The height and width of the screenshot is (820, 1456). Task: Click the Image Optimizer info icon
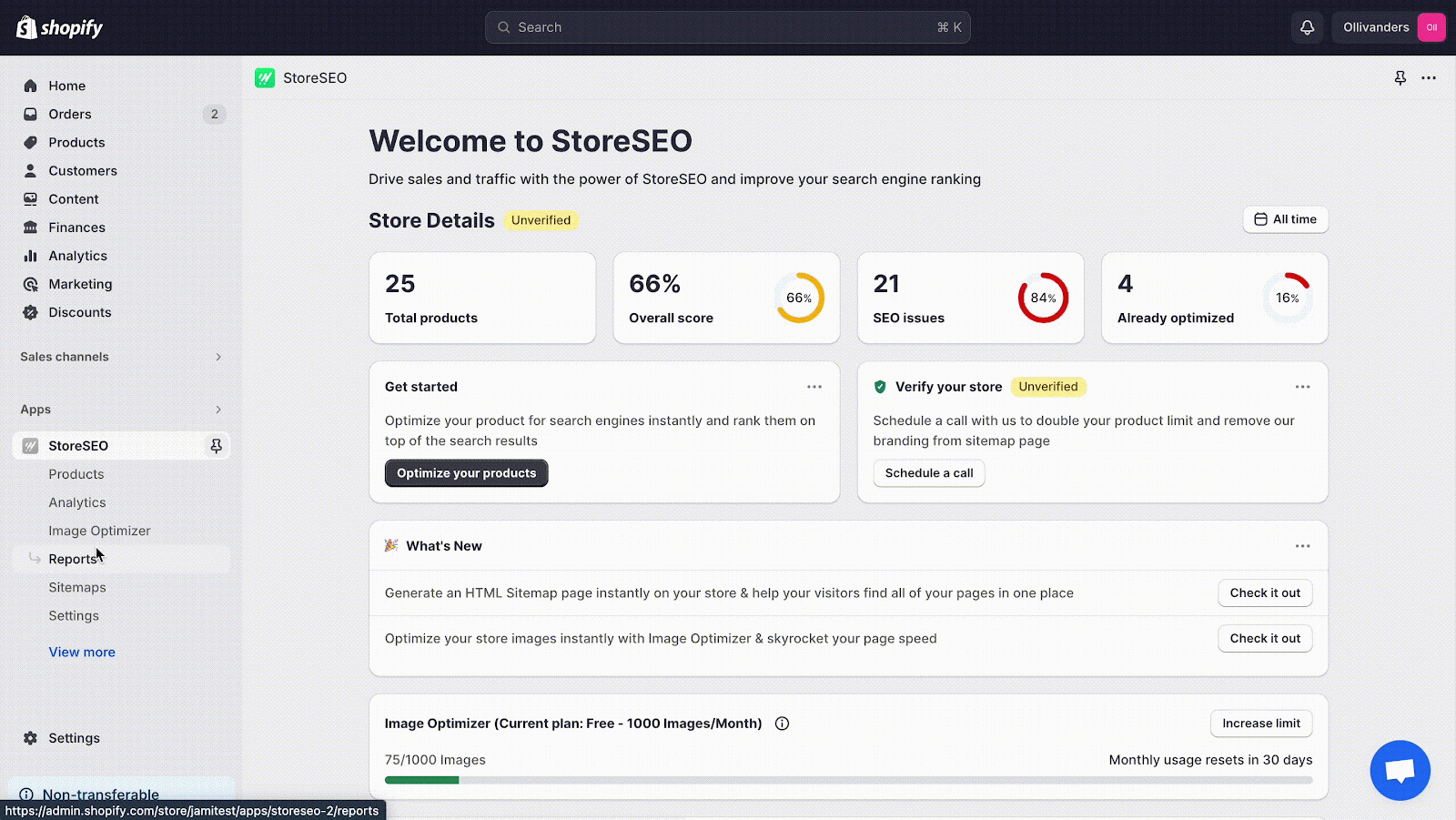(782, 724)
